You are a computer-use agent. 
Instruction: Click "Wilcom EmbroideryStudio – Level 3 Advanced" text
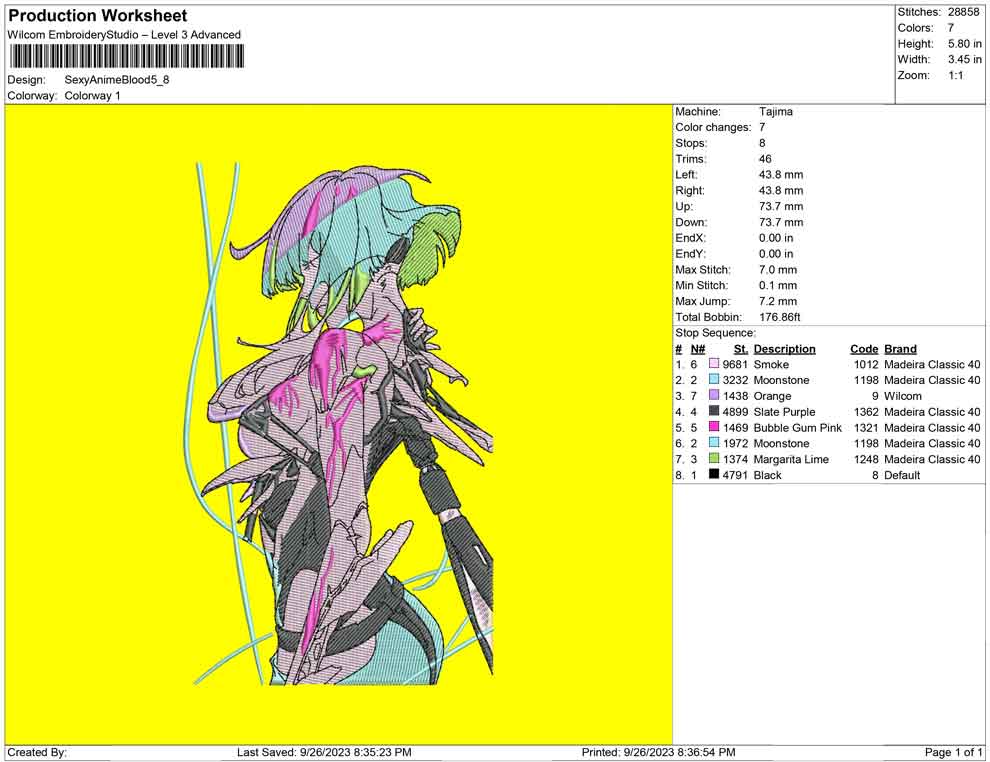(124, 35)
